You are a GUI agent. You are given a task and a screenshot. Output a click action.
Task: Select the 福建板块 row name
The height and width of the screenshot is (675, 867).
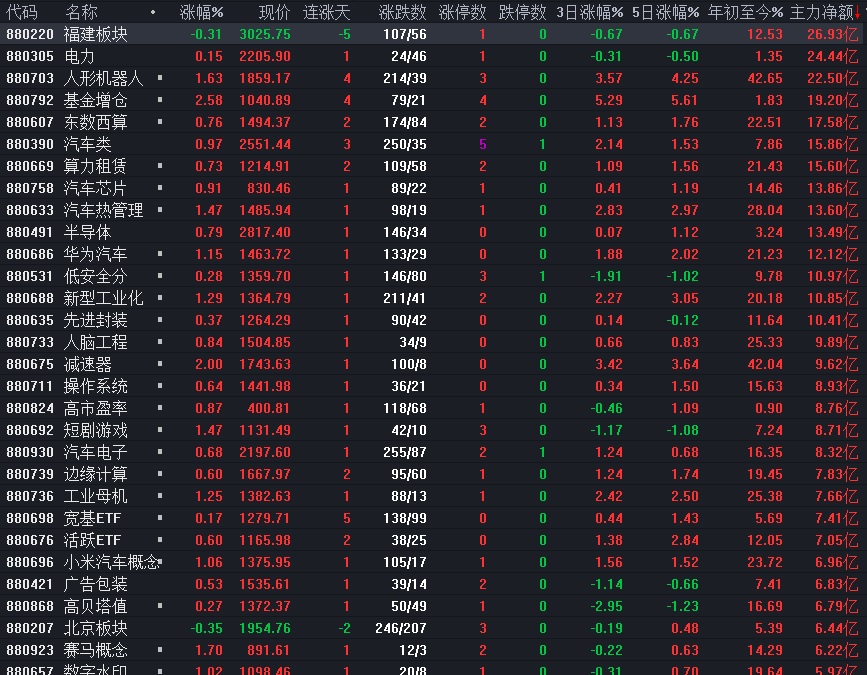tap(96, 34)
